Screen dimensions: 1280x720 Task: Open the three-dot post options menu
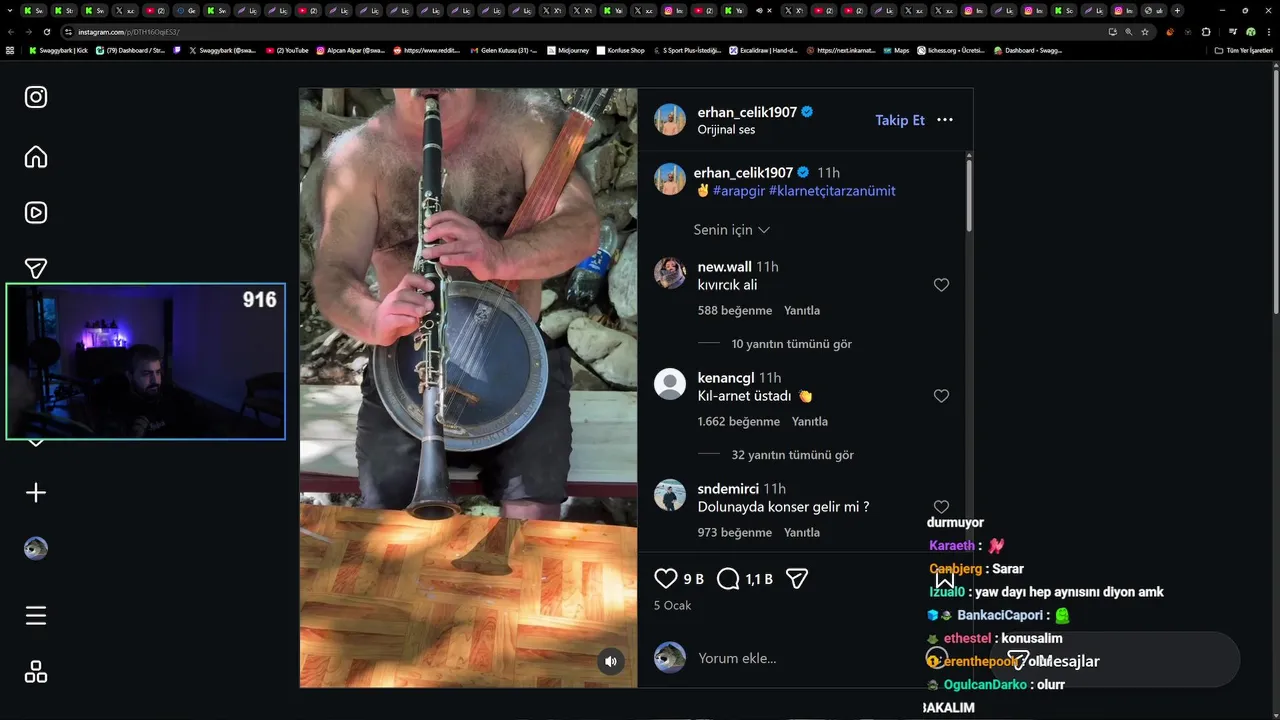(x=945, y=120)
